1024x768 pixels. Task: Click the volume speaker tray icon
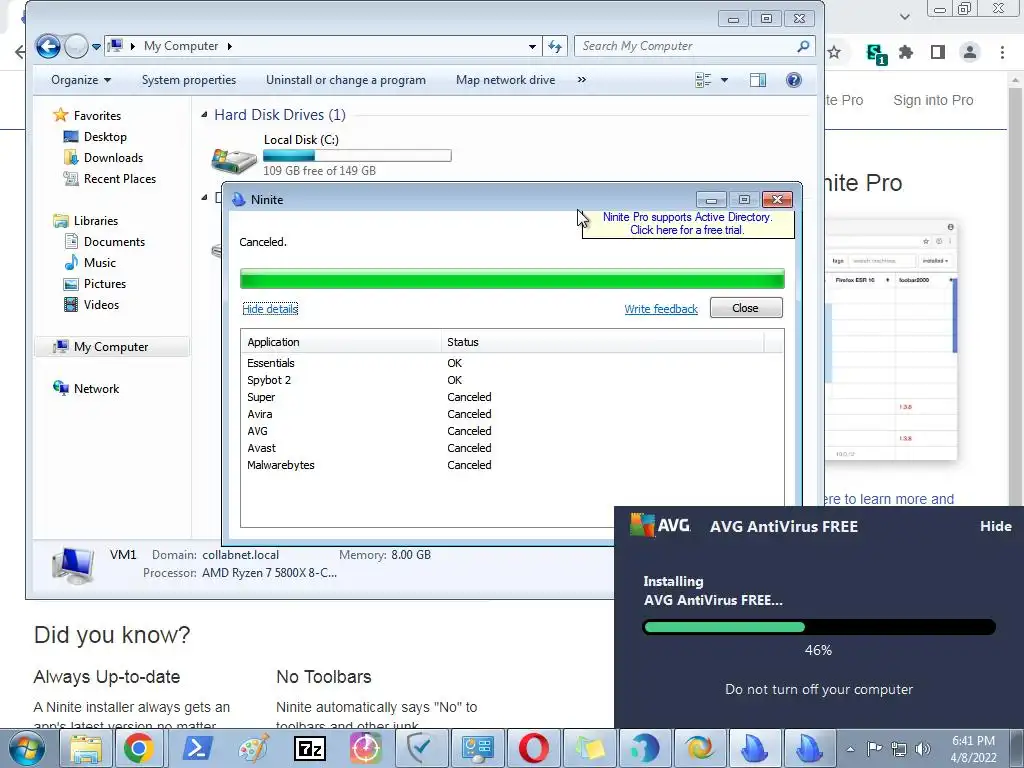pos(923,749)
